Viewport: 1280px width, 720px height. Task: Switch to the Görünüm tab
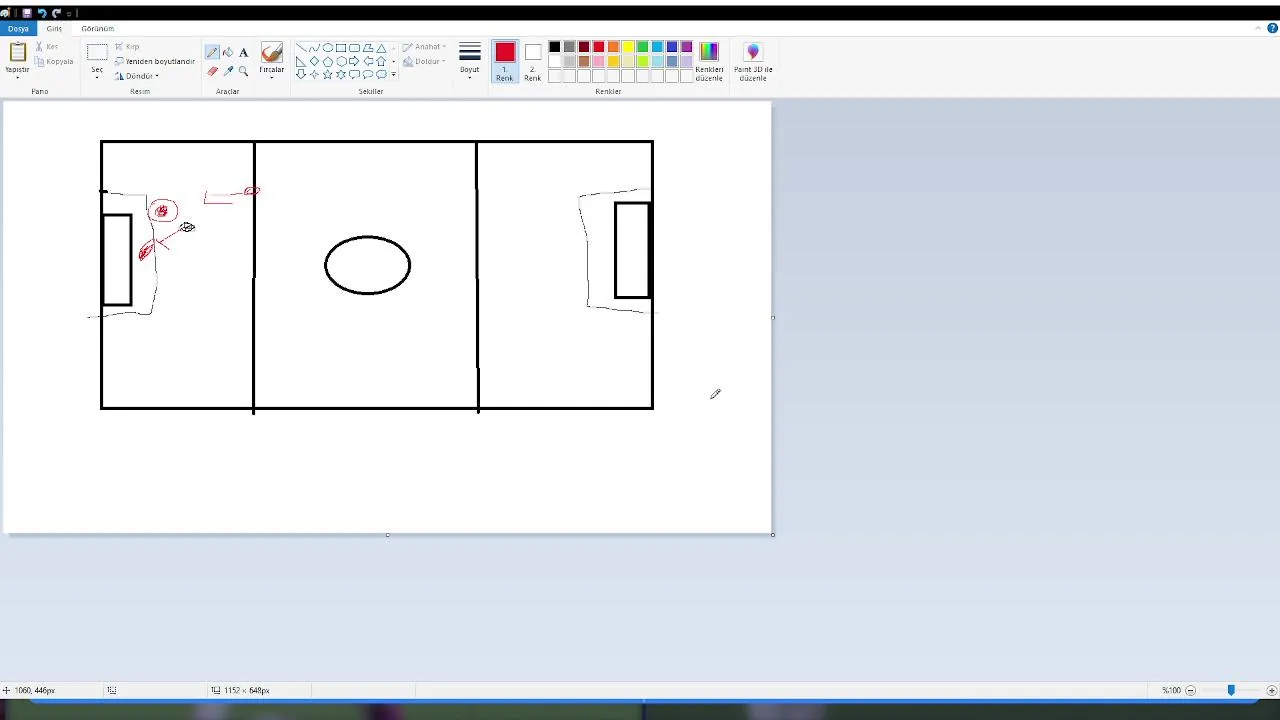pos(98,28)
